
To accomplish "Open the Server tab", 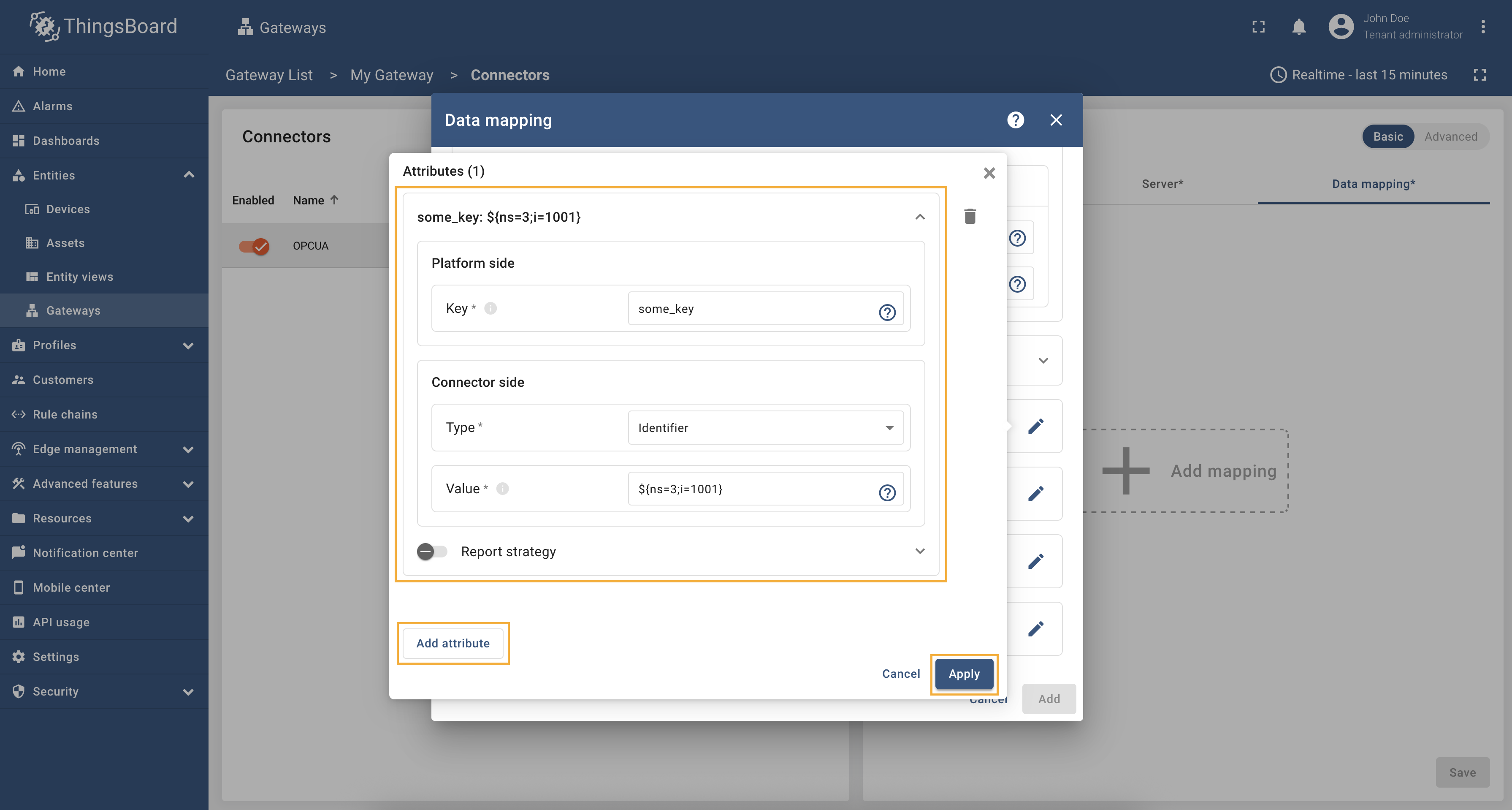I will coord(1162,184).
